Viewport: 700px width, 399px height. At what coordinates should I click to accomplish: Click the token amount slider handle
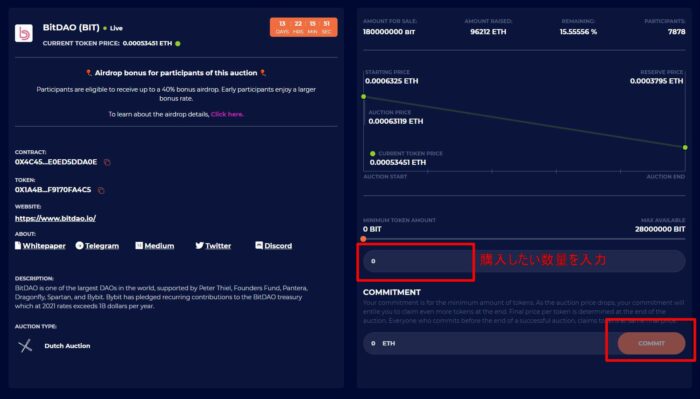coord(363,239)
